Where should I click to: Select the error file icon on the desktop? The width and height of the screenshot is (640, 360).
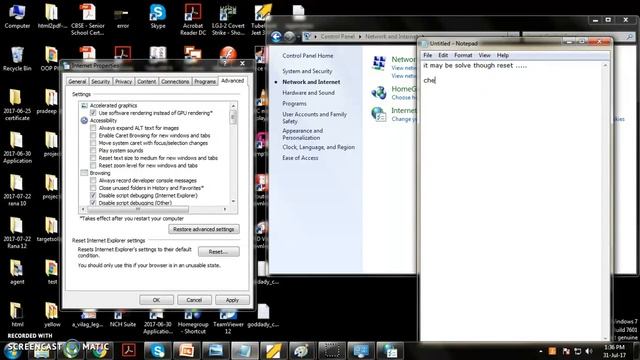pyautogui.click(x=122, y=16)
